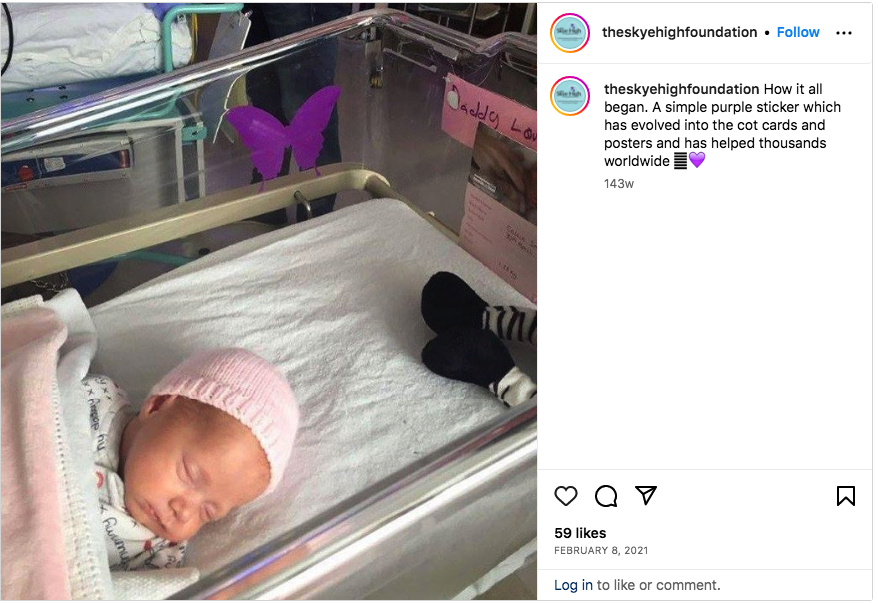This screenshot has width=878, height=603.
Task: Click the baby photo in the post
Action: pos(269,302)
